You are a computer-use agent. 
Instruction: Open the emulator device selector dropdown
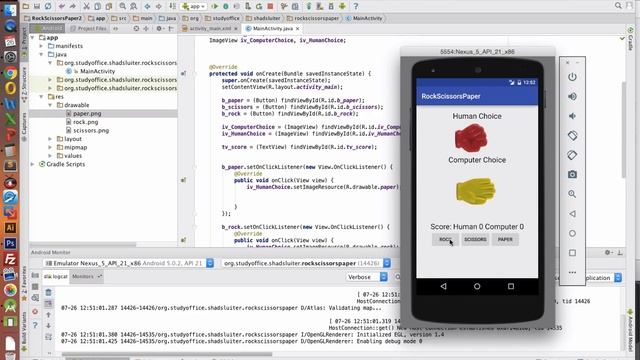129,263
